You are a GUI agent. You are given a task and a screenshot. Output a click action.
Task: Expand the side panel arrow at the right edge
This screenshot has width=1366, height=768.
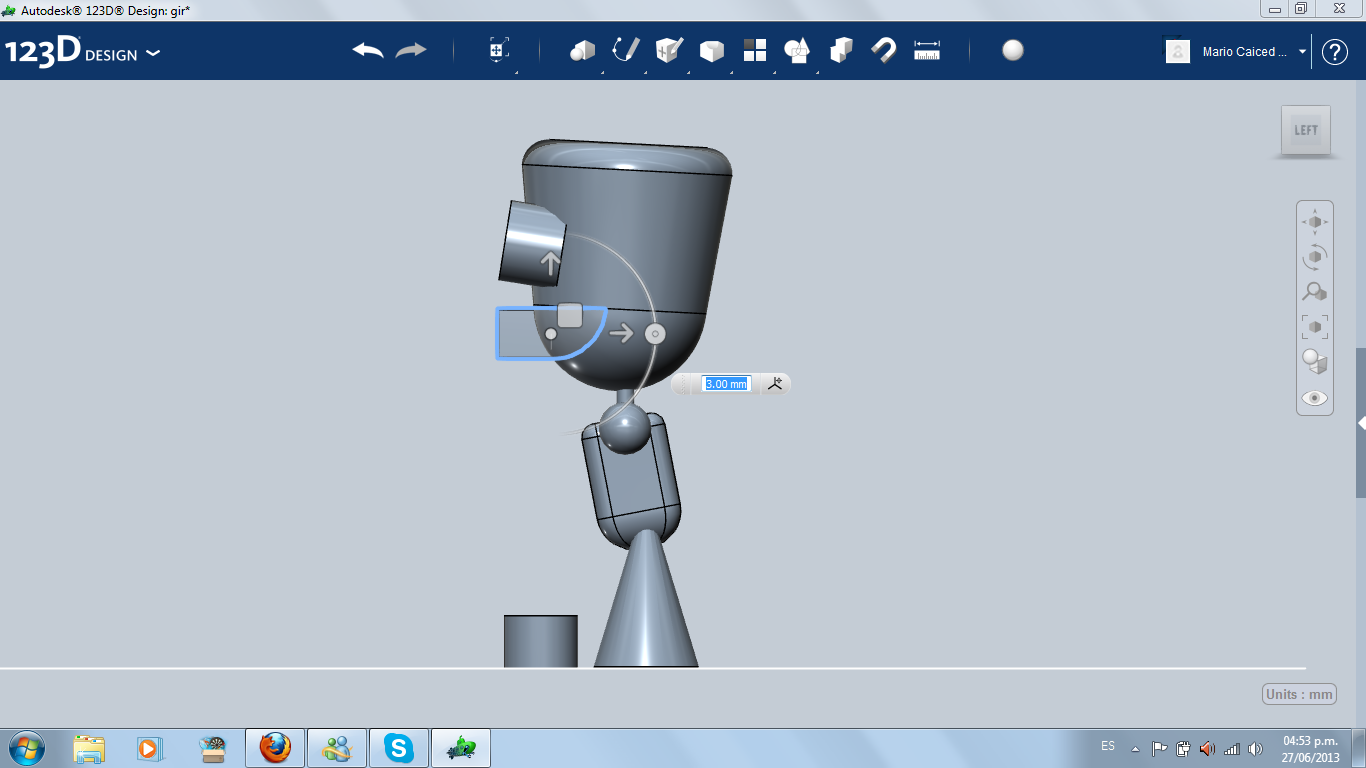click(x=1361, y=423)
